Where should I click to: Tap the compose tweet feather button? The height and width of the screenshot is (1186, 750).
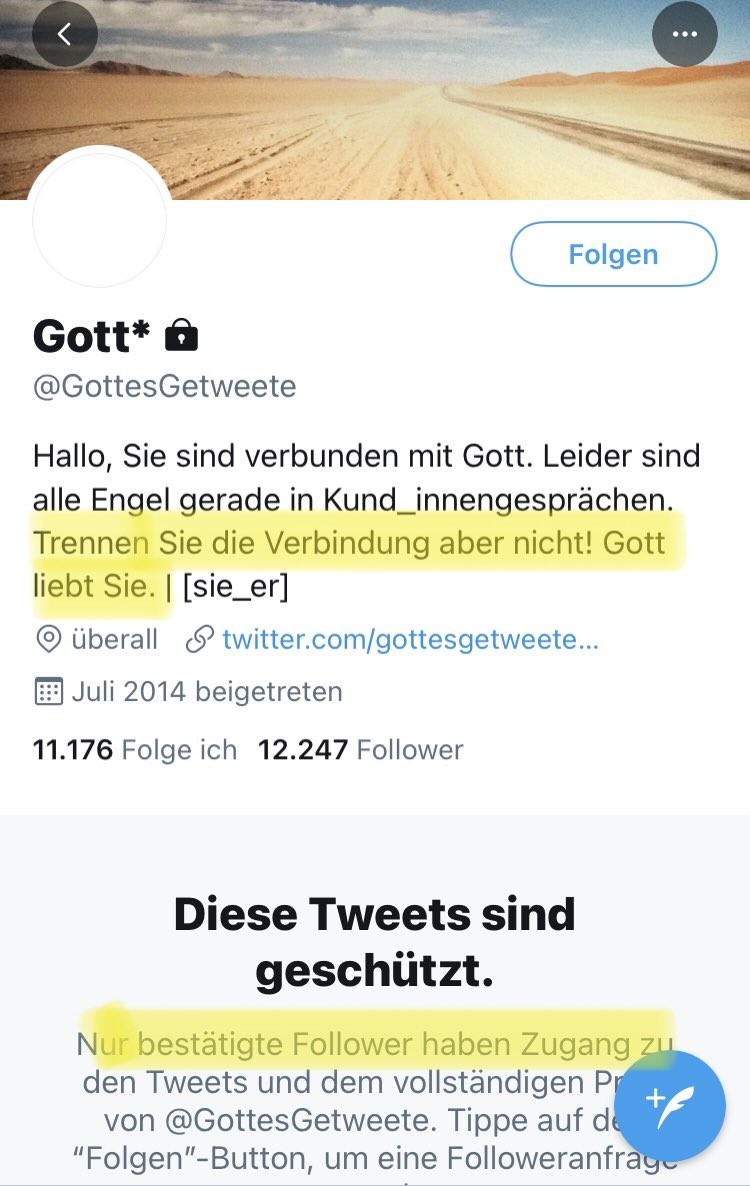click(x=669, y=1104)
